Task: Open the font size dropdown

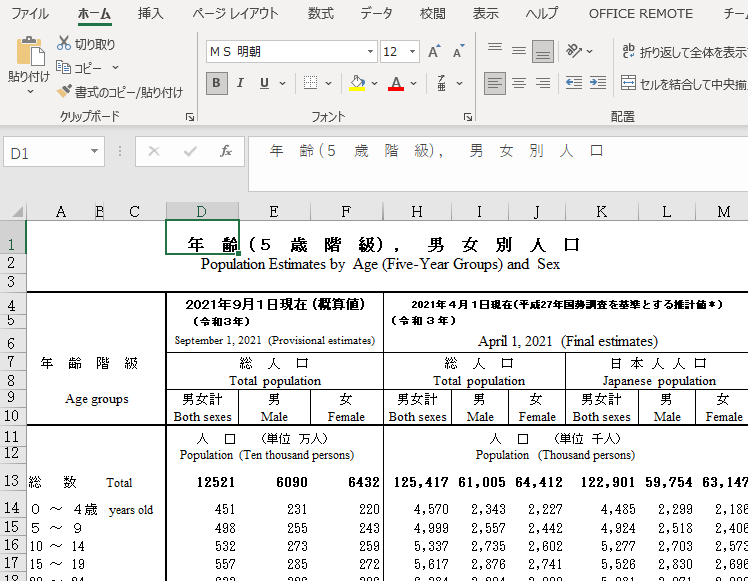Action: coord(412,52)
